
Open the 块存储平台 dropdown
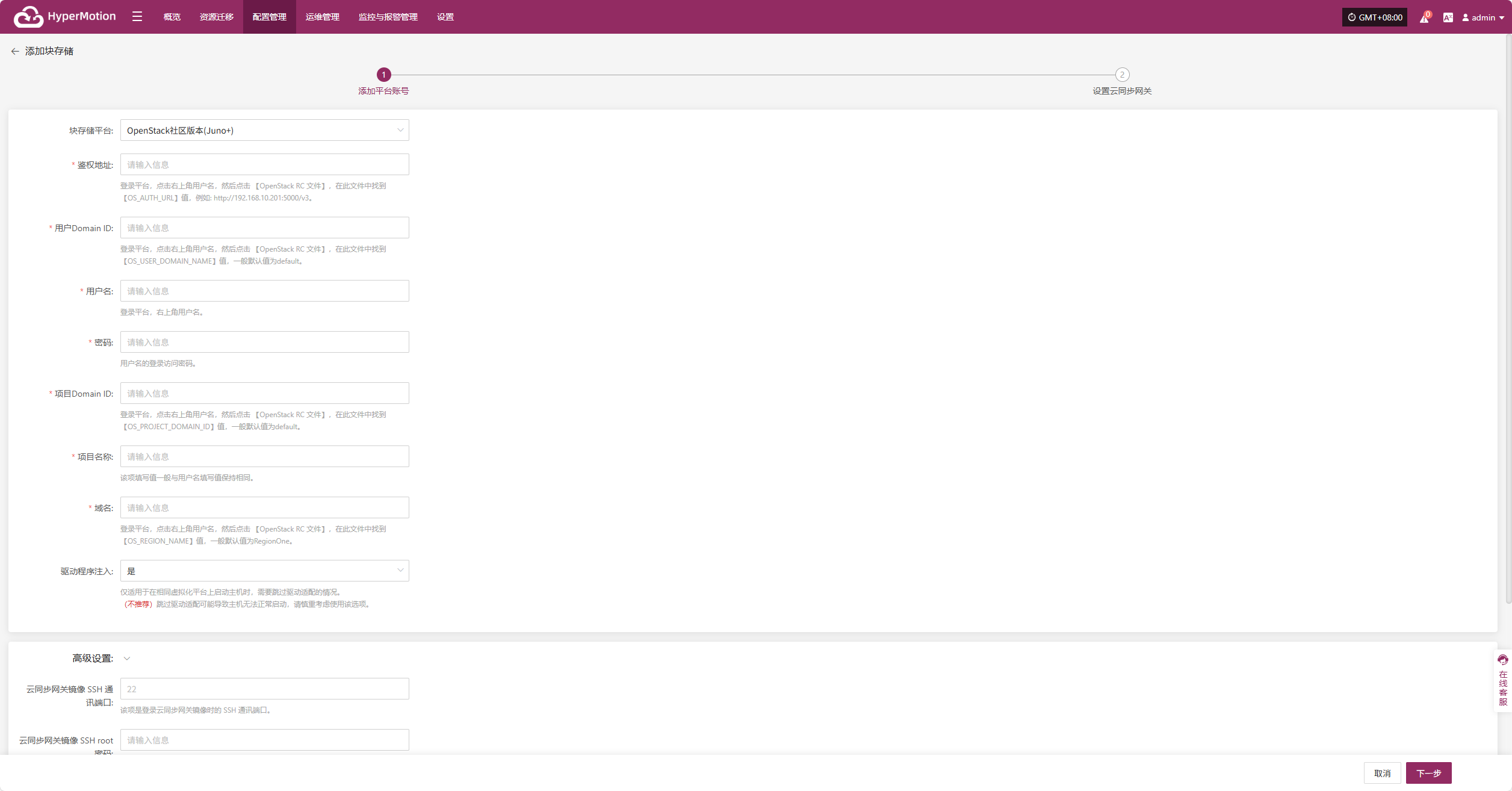click(x=265, y=130)
